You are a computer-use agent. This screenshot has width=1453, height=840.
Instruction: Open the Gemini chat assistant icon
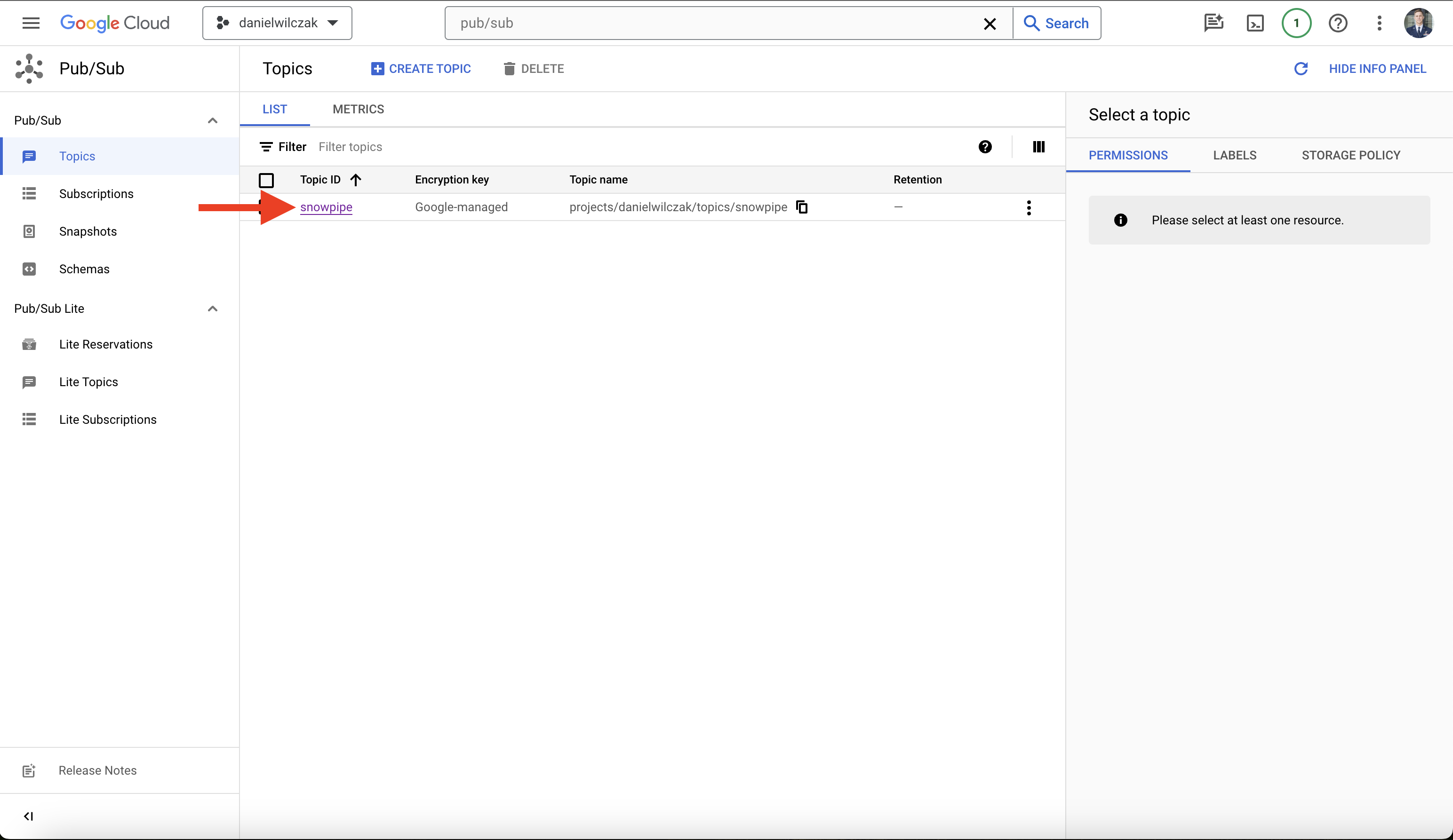[x=1213, y=23]
